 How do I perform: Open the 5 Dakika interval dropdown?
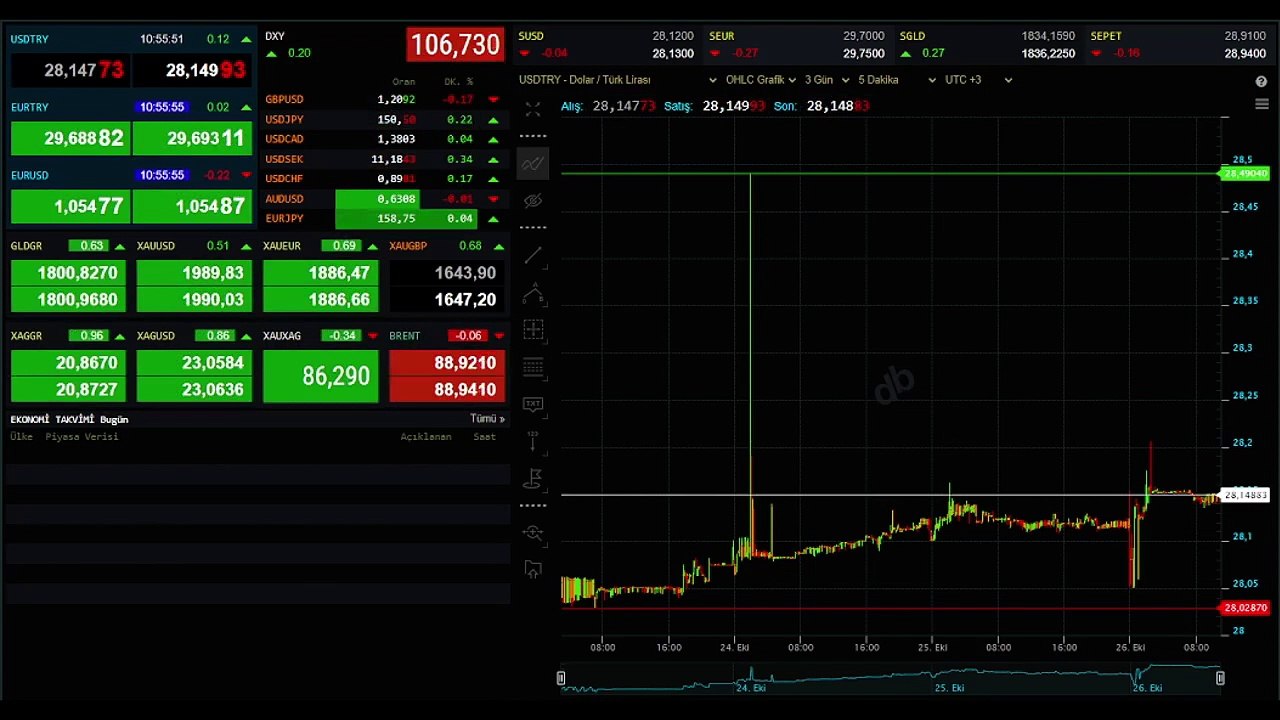pyautogui.click(x=897, y=80)
